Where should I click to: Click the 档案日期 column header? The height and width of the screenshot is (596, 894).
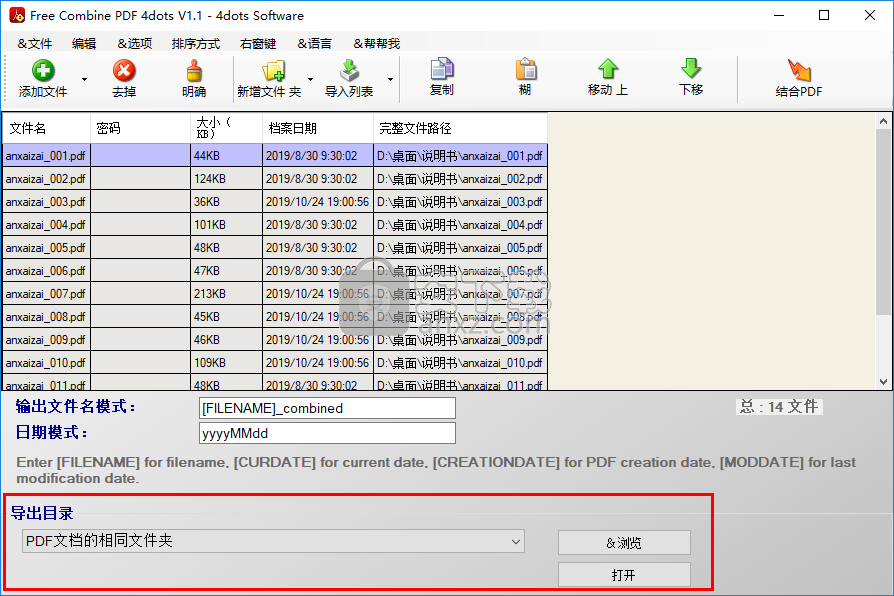pos(318,128)
